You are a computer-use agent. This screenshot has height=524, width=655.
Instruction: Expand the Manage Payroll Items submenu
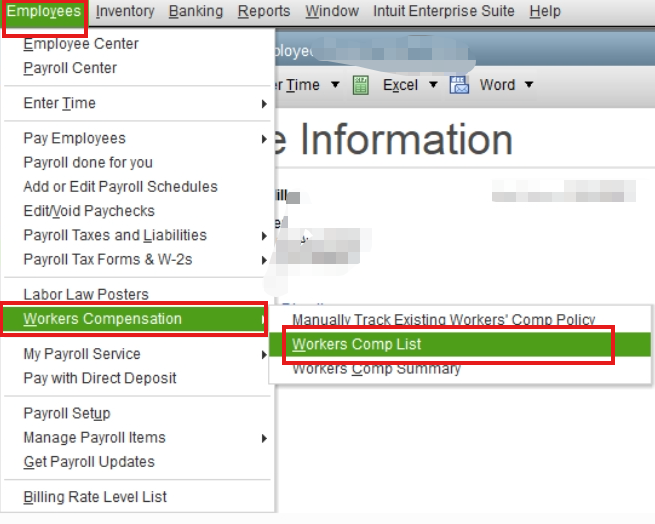pos(138,438)
